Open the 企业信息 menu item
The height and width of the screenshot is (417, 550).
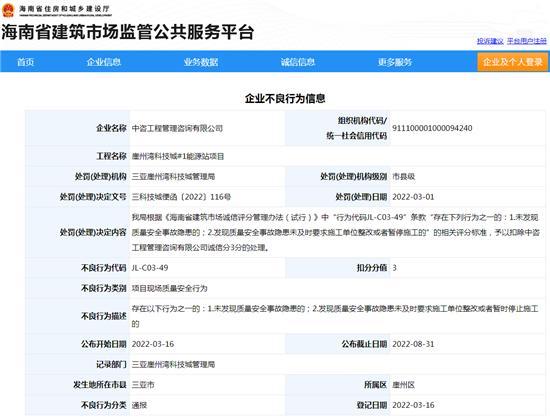click(104, 62)
